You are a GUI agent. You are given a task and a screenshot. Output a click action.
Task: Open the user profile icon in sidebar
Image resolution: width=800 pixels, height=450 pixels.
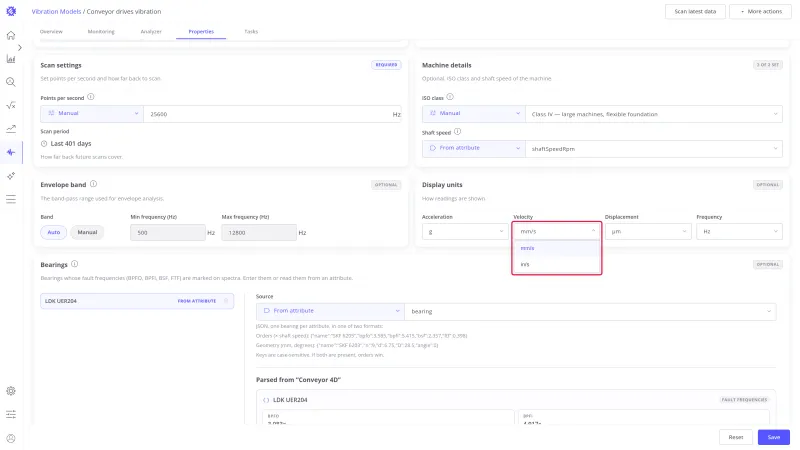click(11, 438)
